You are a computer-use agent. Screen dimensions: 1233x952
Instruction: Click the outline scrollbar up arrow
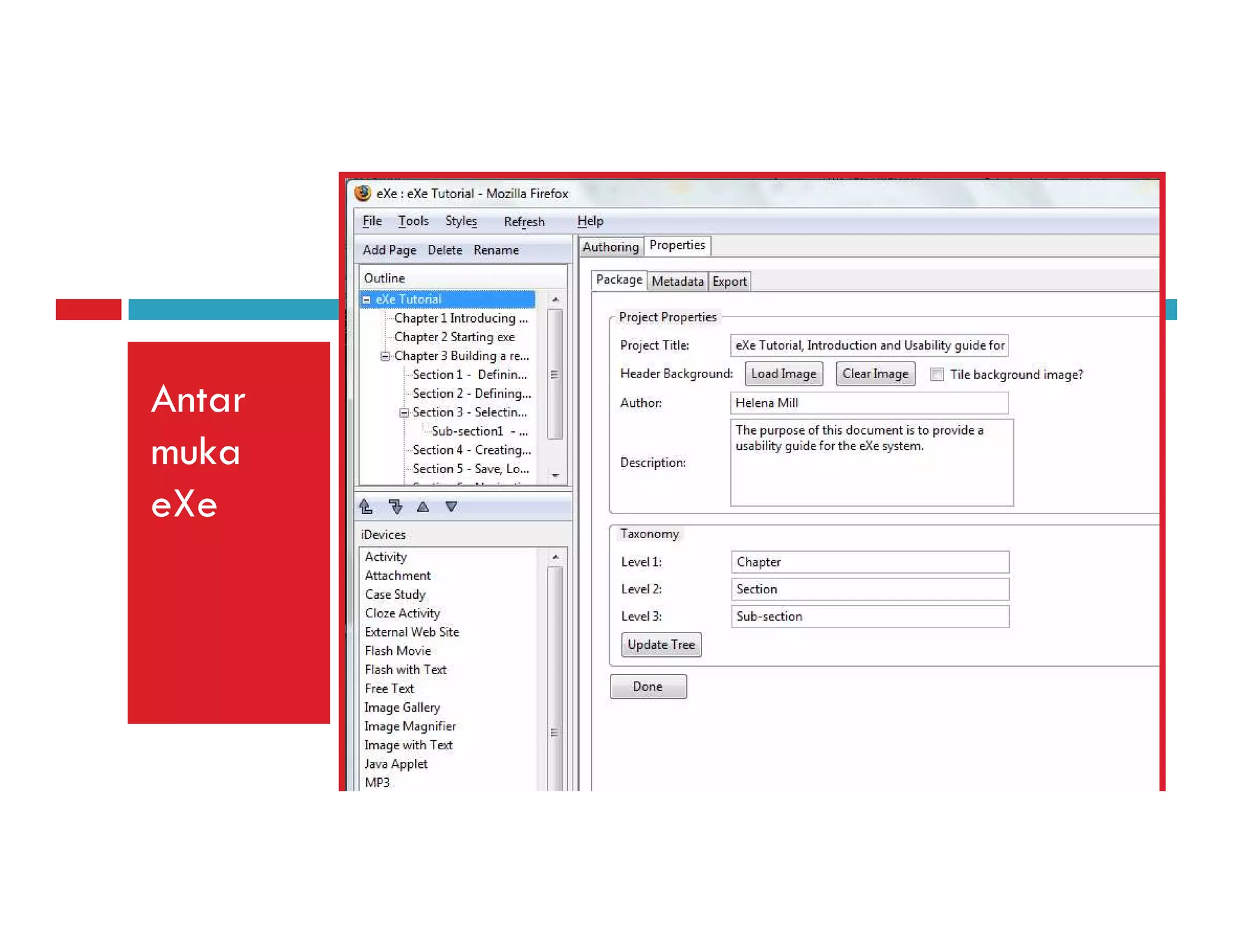pyautogui.click(x=555, y=300)
